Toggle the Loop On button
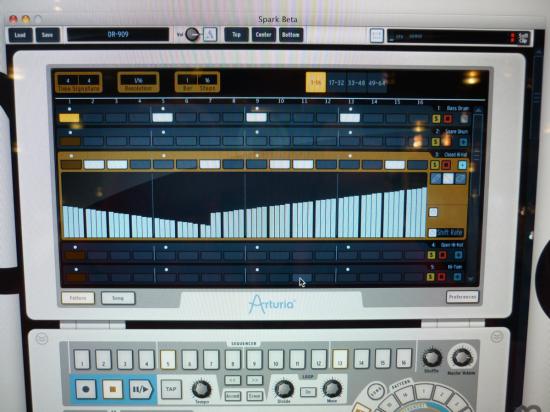The height and width of the screenshot is (412, 550). click(308, 392)
